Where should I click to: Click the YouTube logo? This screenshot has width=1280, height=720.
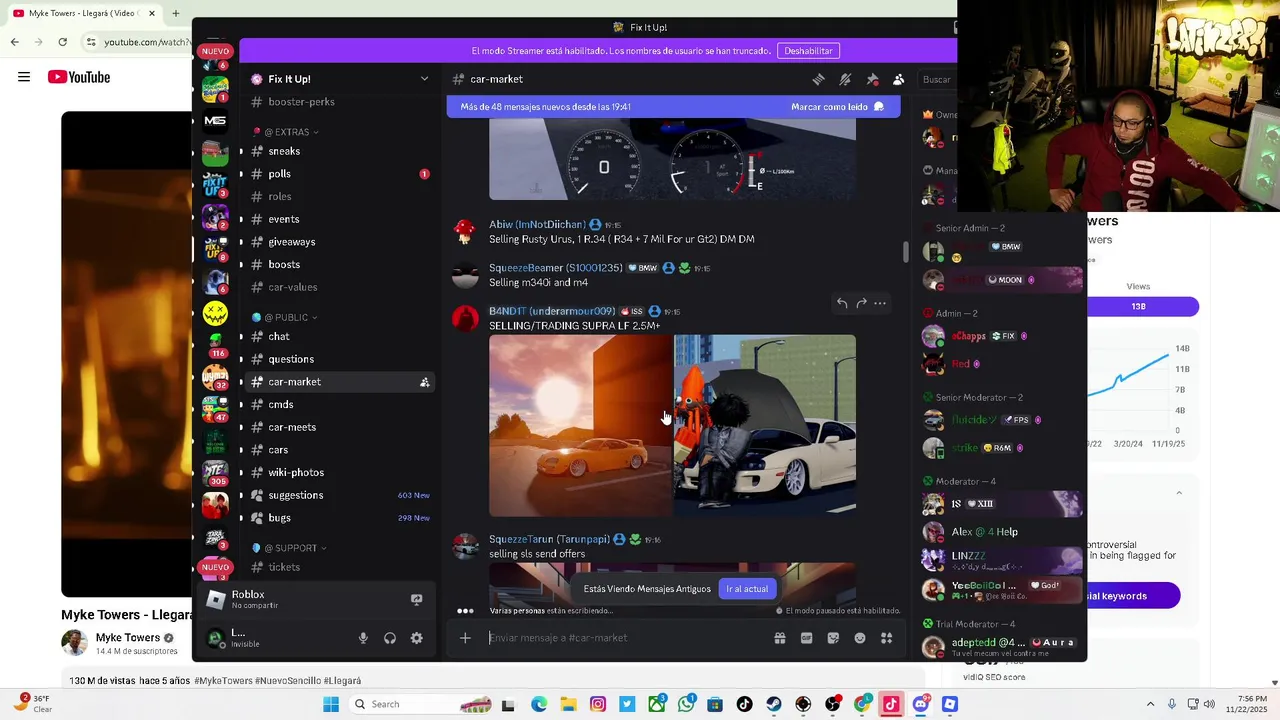pos(79,77)
